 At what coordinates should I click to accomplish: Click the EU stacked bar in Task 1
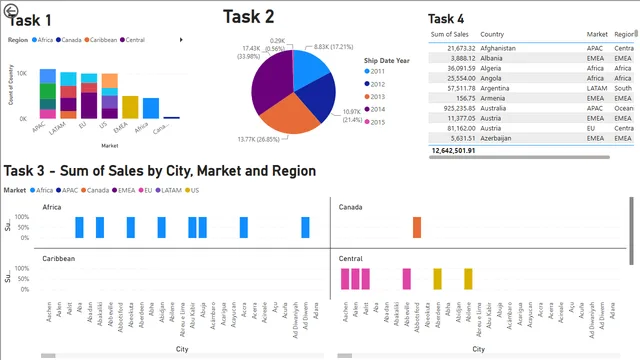[x=89, y=96]
